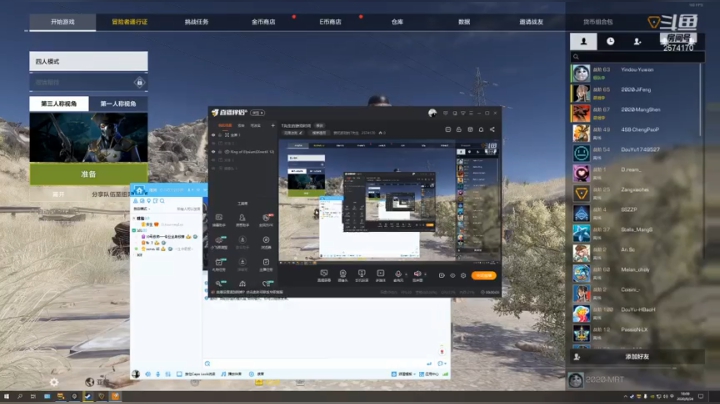720x404 pixels.
Task: Switch to the 冒险者通行证 tab
Action: coord(129,22)
